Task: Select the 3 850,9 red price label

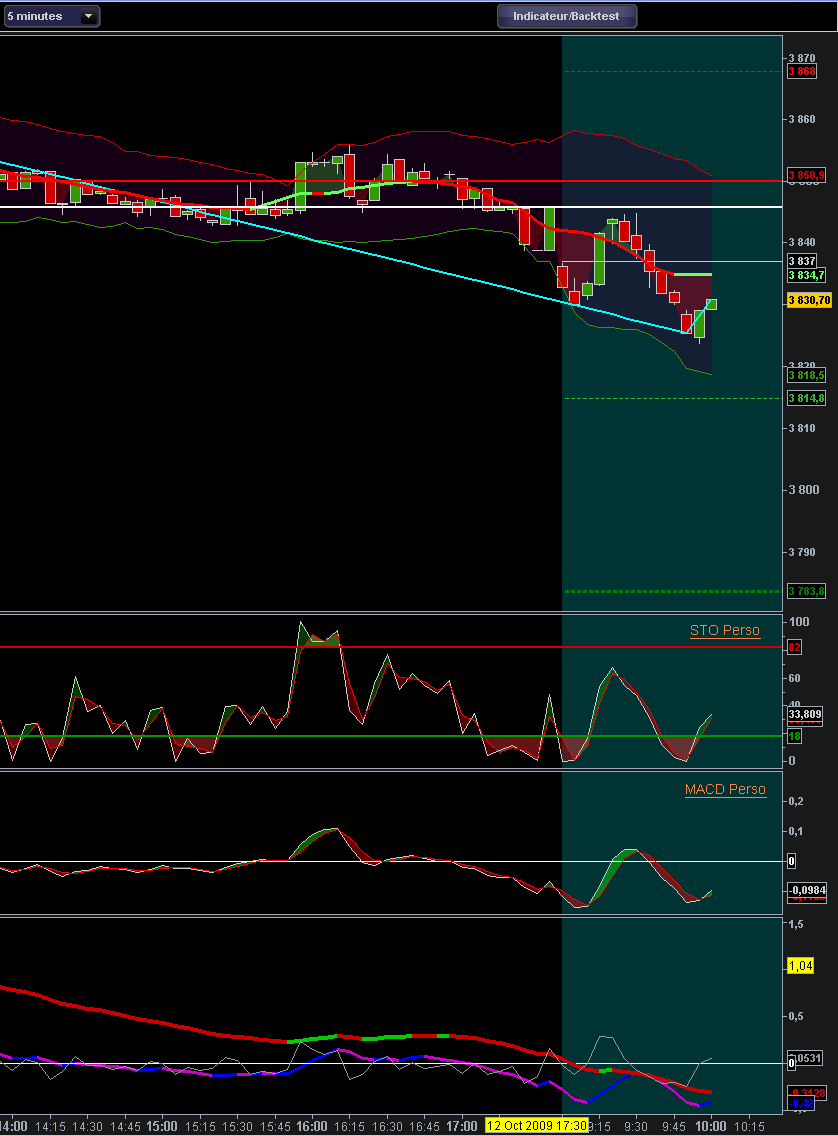Action: [x=806, y=175]
